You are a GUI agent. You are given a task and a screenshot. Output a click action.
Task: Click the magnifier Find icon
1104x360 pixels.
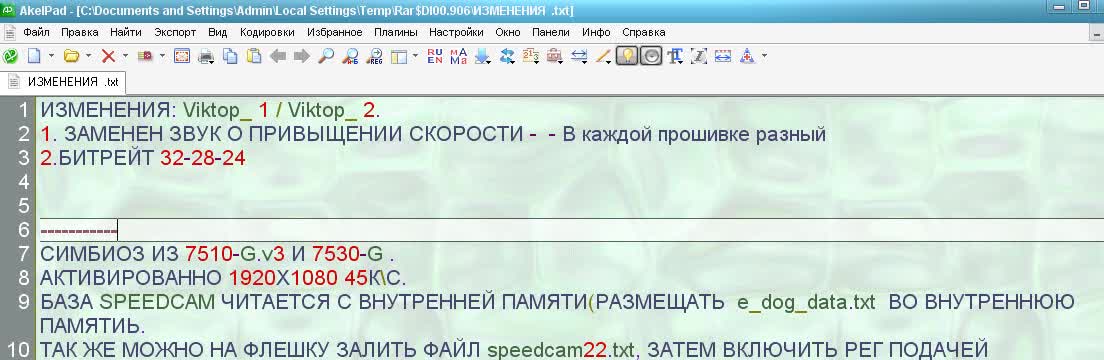pyautogui.click(x=326, y=56)
